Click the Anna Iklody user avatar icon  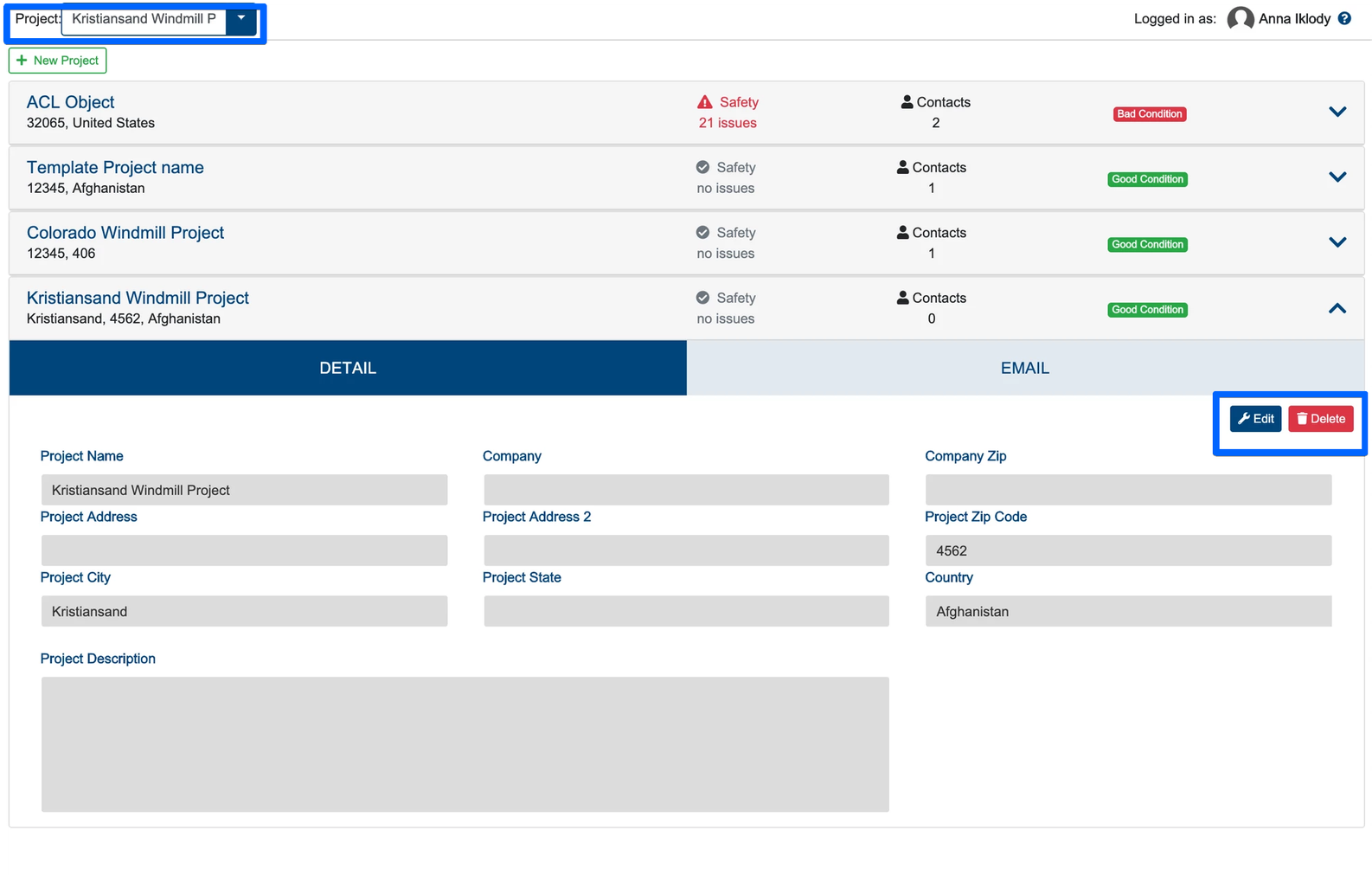pyautogui.click(x=1241, y=18)
